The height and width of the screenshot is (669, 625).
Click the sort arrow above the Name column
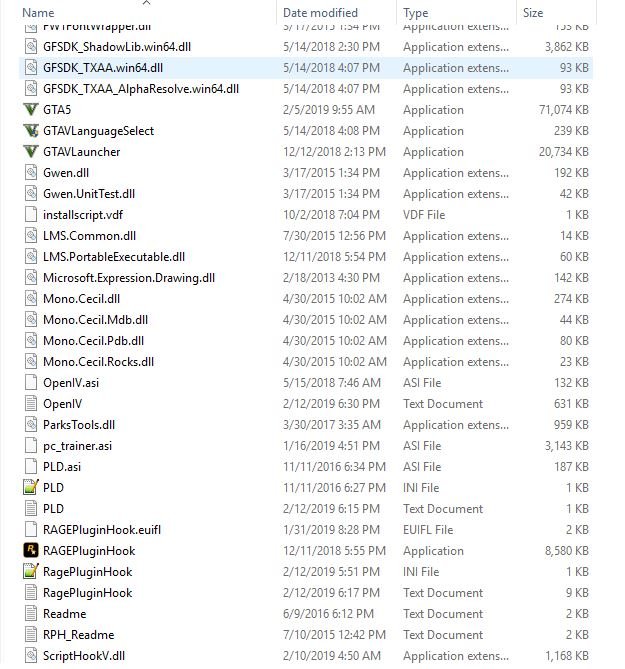pos(146,3)
